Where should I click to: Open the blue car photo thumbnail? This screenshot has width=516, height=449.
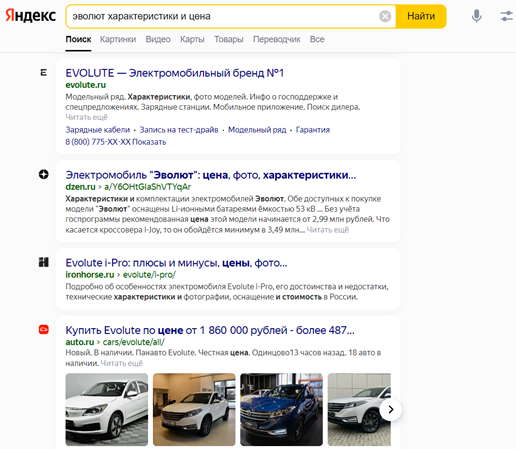point(281,409)
